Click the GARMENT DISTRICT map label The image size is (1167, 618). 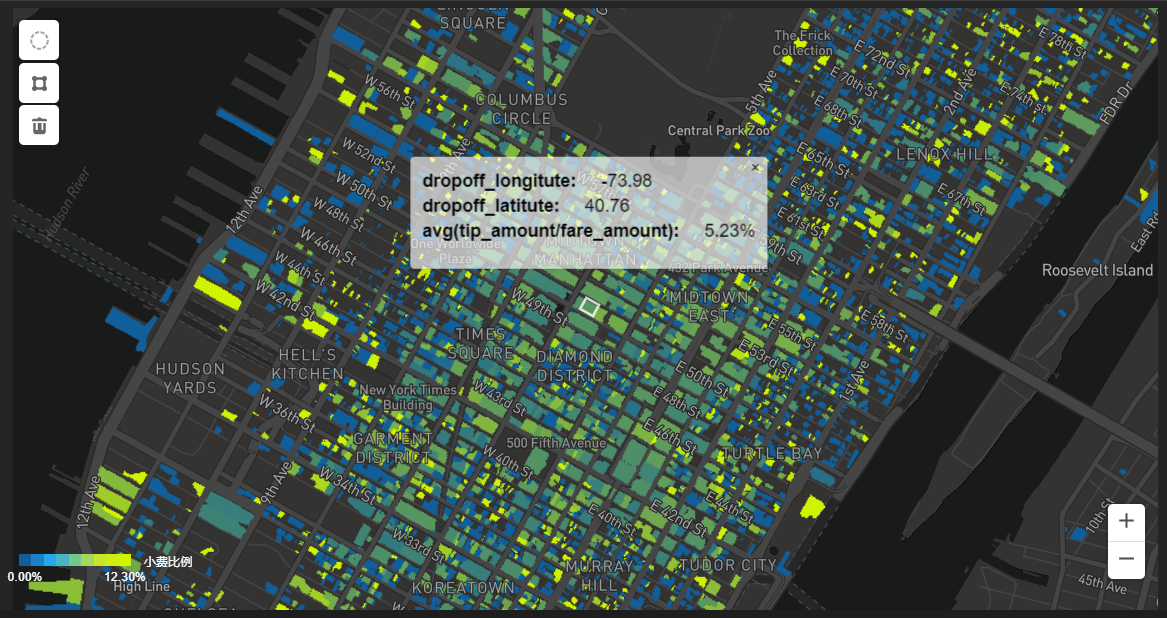[x=392, y=448]
